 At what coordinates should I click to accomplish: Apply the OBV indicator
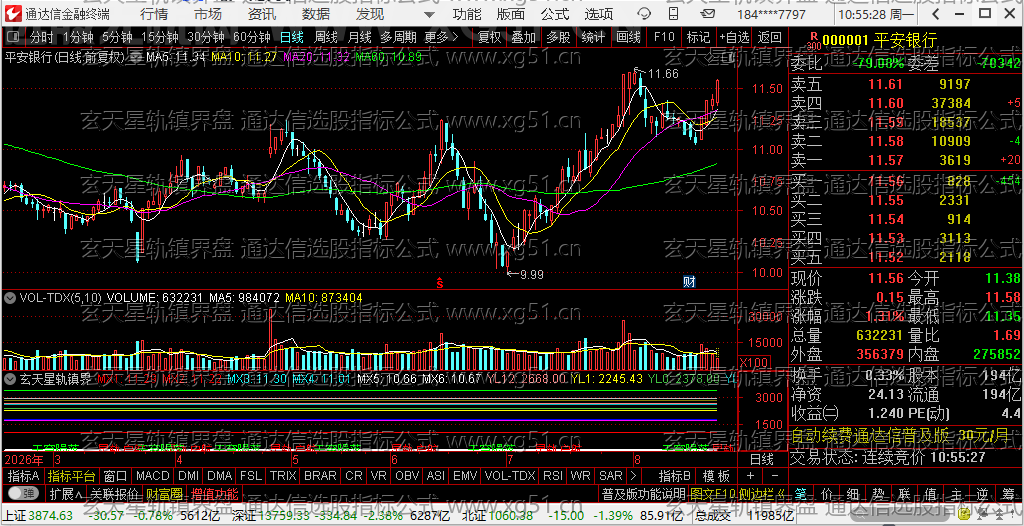407,475
